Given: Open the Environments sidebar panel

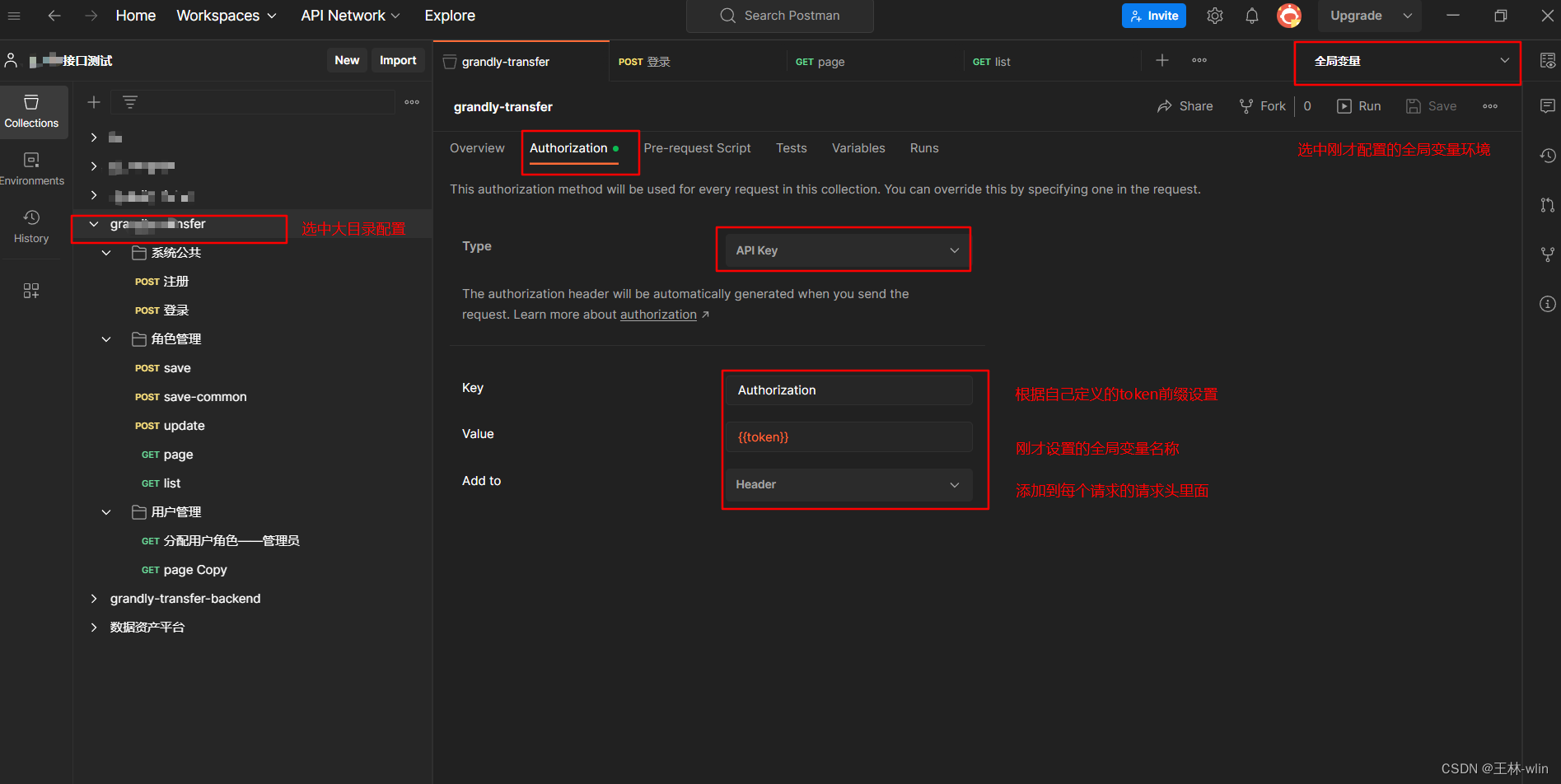Looking at the screenshot, I should [x=31, y=170].
